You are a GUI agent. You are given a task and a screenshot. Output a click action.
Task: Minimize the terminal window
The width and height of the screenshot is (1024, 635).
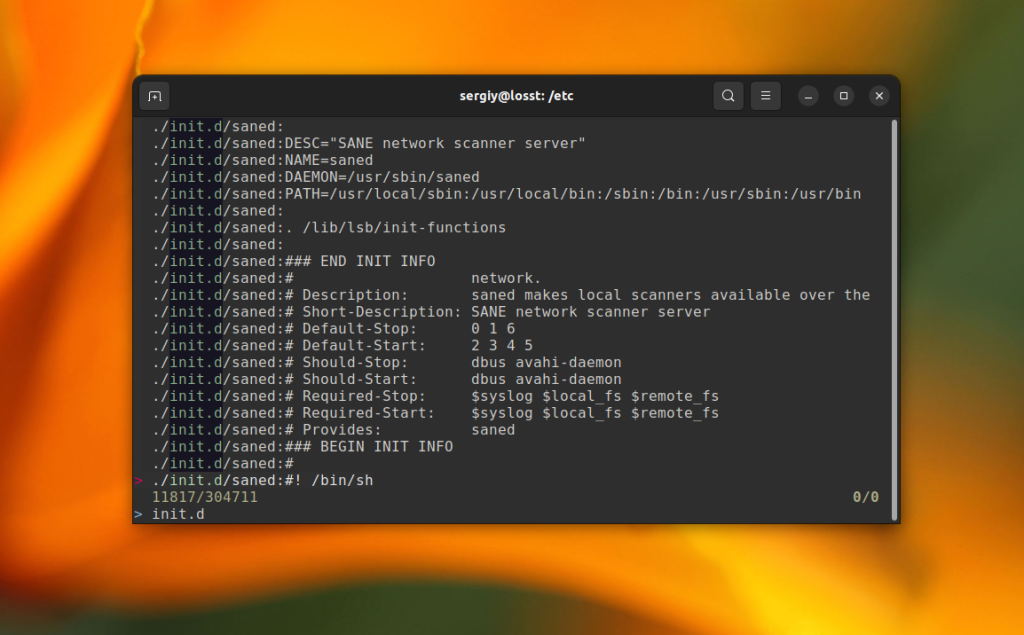pyautogui.click(x=808, y=96)
